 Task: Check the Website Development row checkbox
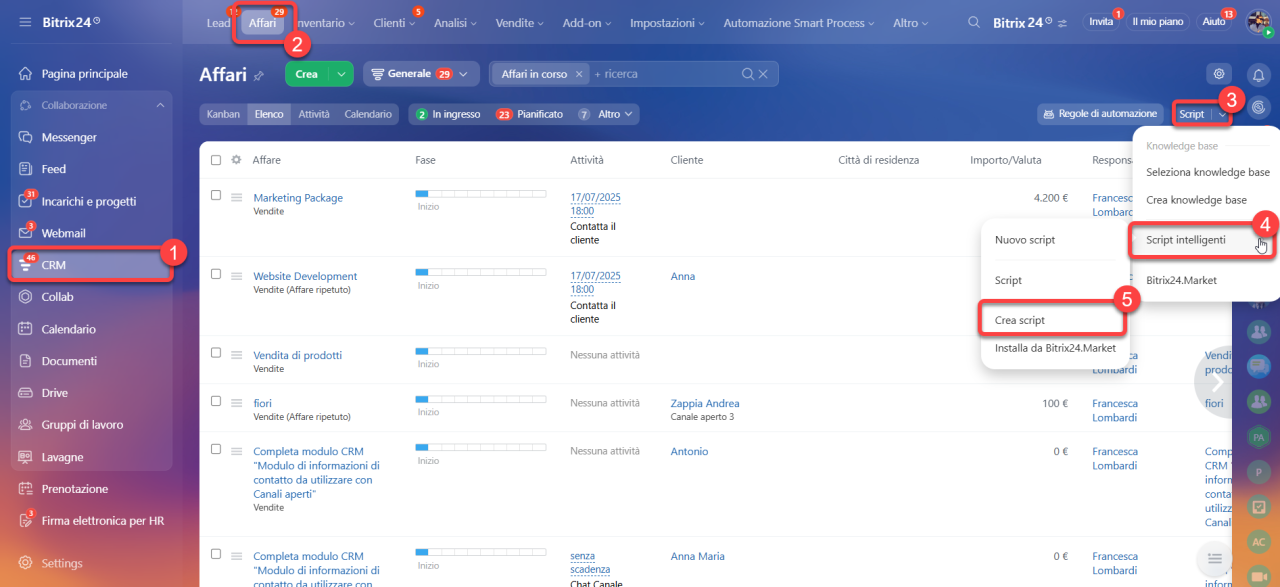click(216, 274)
